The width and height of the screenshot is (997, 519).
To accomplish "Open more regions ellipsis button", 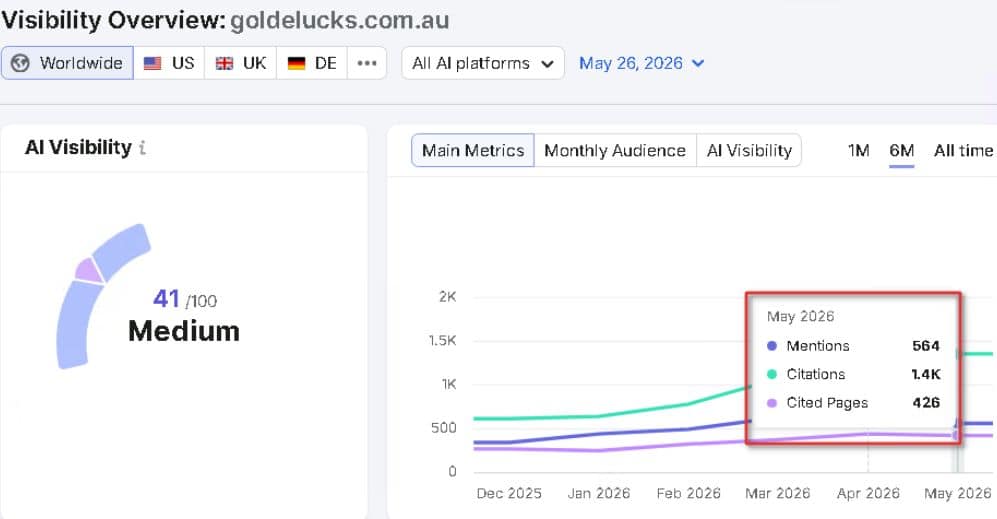I will point(367,63).
